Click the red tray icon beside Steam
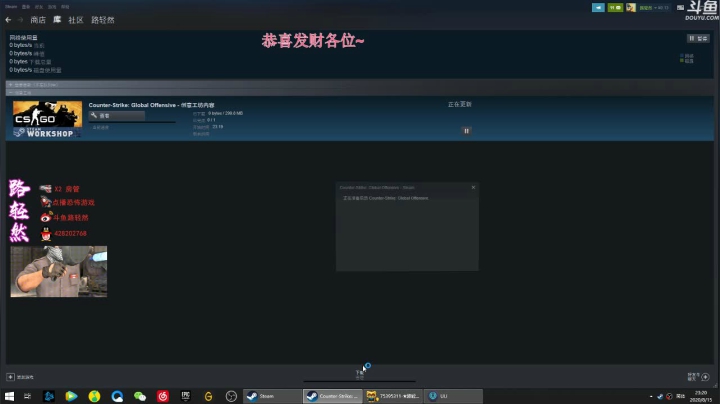Image resolution: width=720 pixels, height=404 pixels. (669, 396)
